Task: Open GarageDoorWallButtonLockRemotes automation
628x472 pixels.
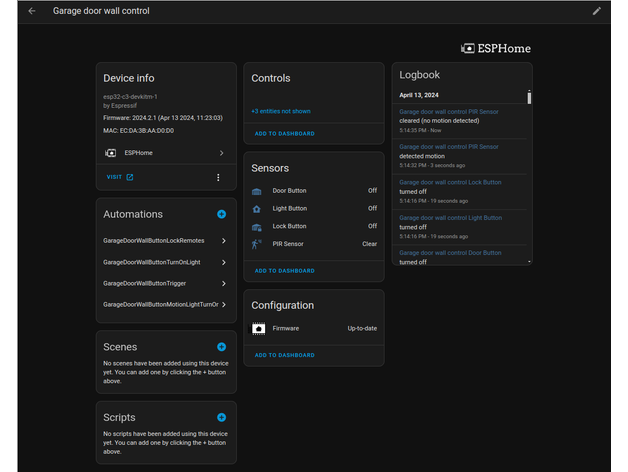Action: [165, 241]
